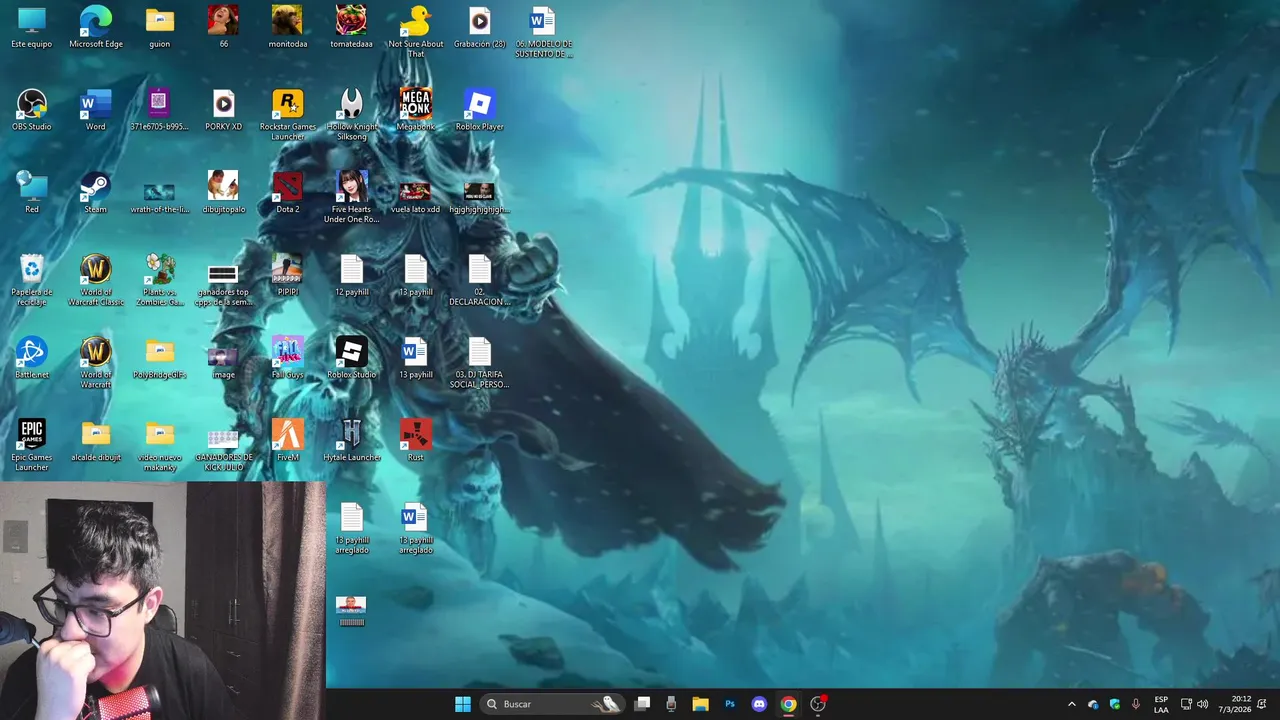
Task: Select the file named image
Action: coord(223,362)
